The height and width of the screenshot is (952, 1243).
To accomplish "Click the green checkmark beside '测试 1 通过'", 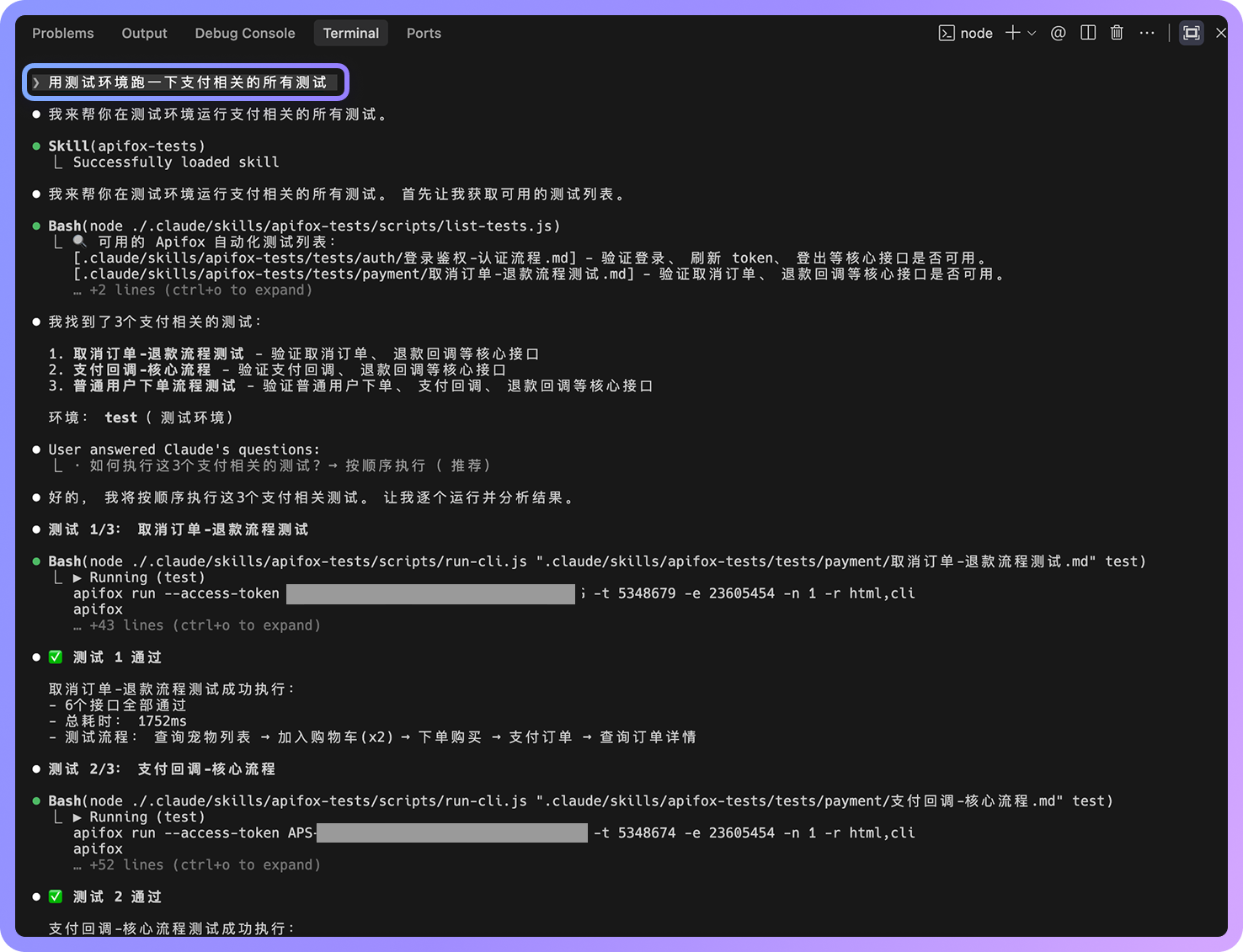I will tap(56, 657).
